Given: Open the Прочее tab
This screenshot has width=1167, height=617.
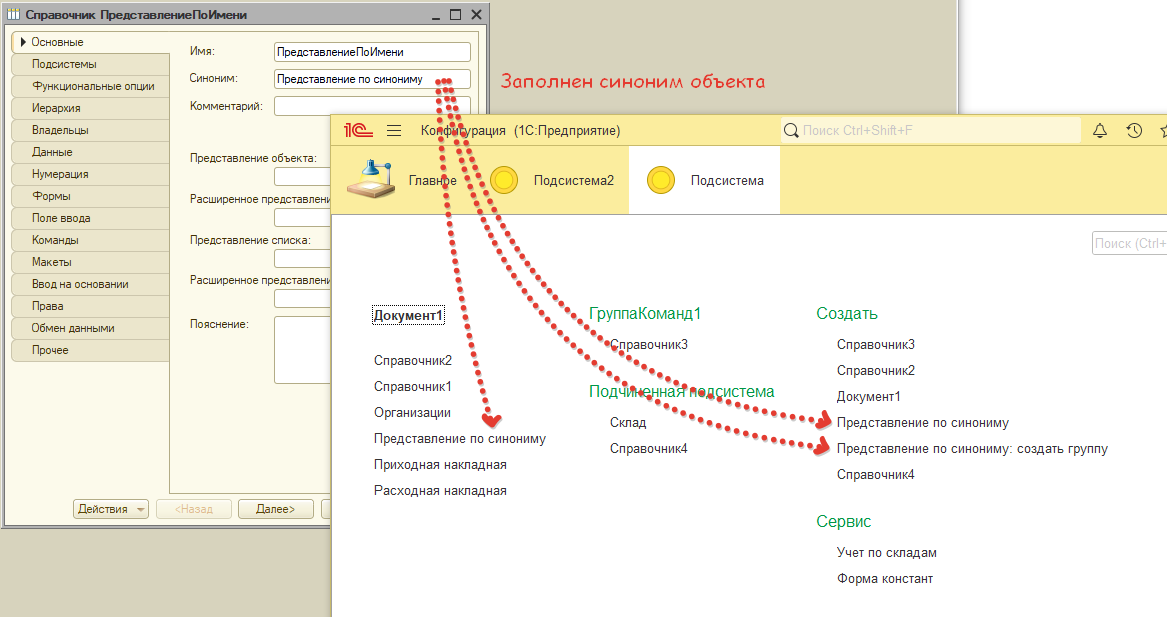Looking at the screenshot, I should pyautogui.click(x=91, y=350).
